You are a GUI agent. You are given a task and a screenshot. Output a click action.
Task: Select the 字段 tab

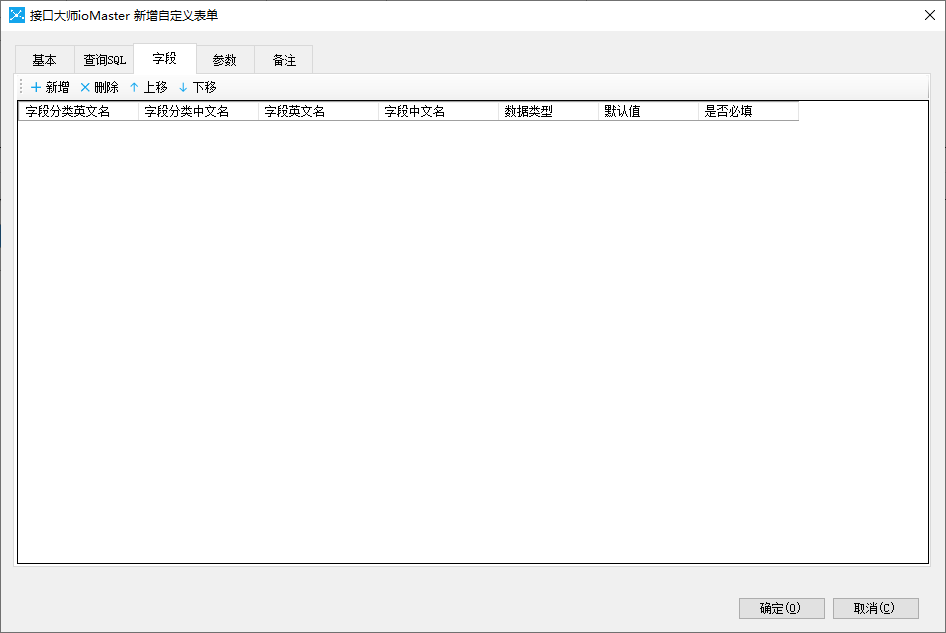[165, 59]
